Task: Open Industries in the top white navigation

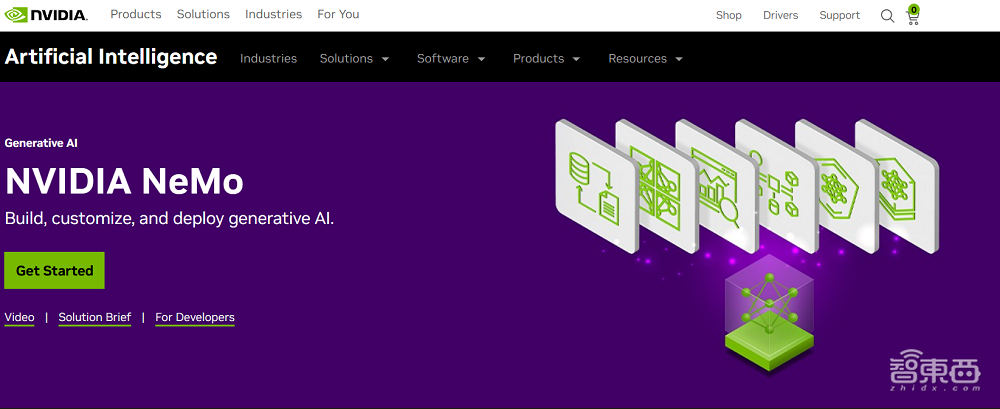Action: point(273,15)
